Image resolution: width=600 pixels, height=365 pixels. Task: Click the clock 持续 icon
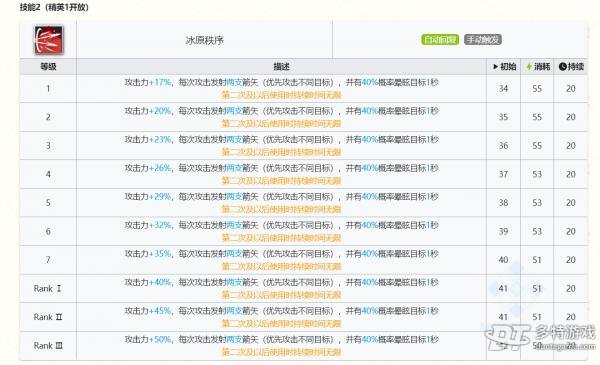coord(562,67)
